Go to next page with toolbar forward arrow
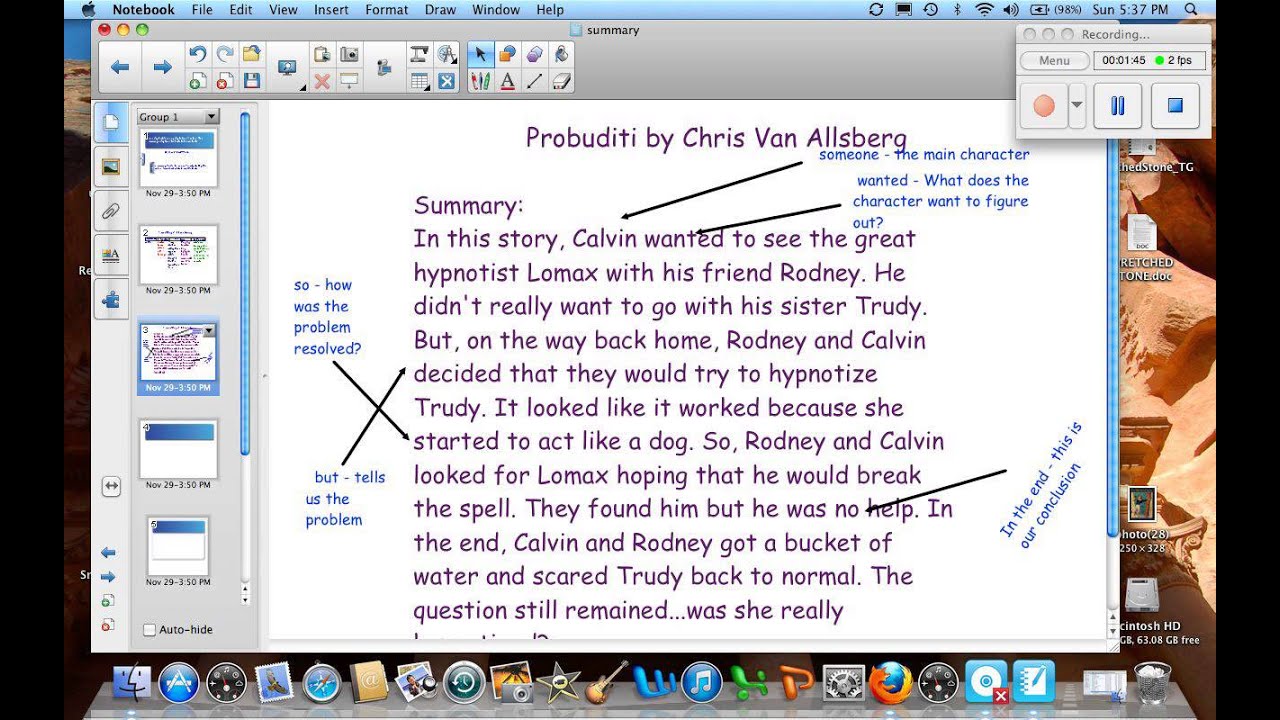 162,67
